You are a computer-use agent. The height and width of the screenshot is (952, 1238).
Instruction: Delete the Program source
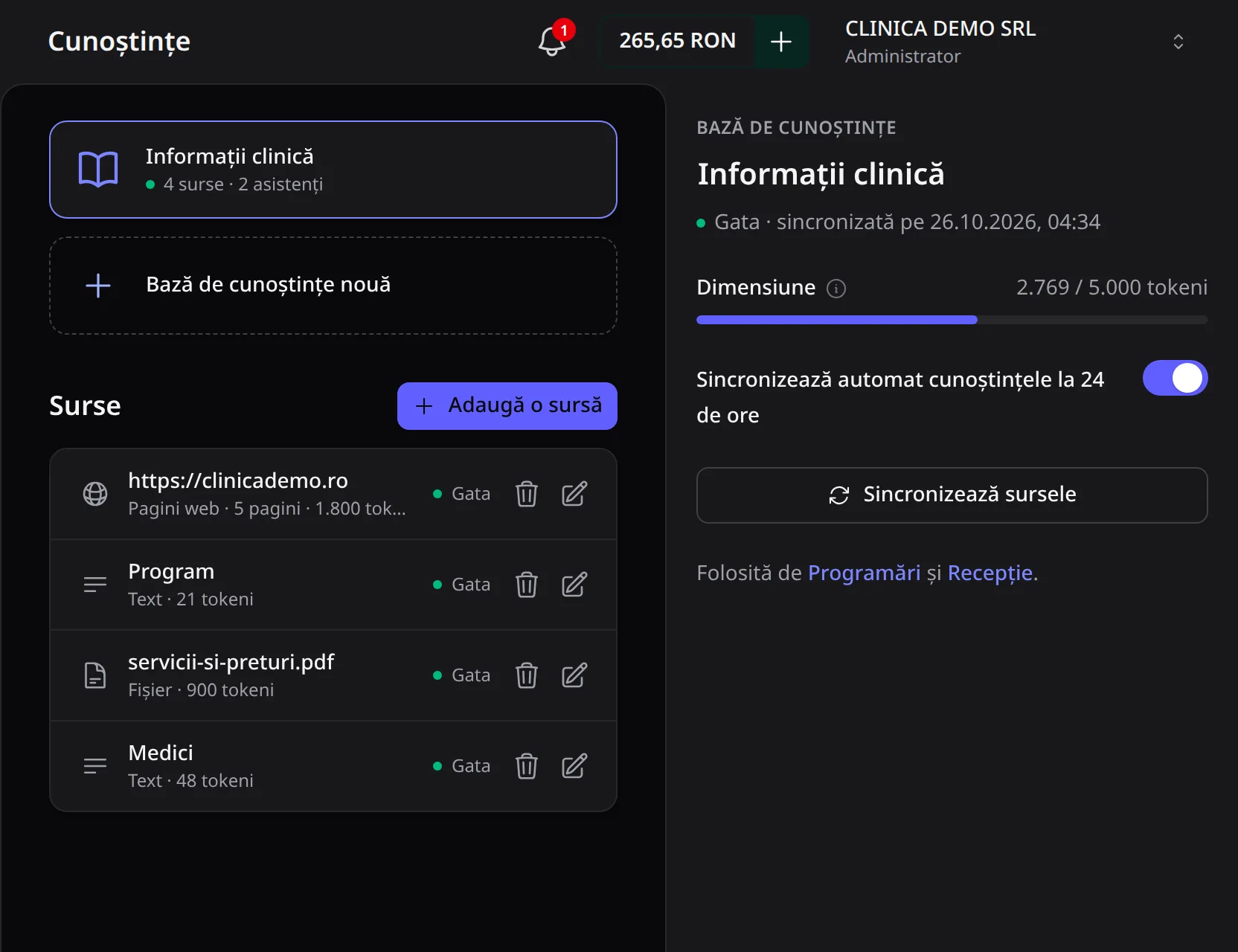527,585
